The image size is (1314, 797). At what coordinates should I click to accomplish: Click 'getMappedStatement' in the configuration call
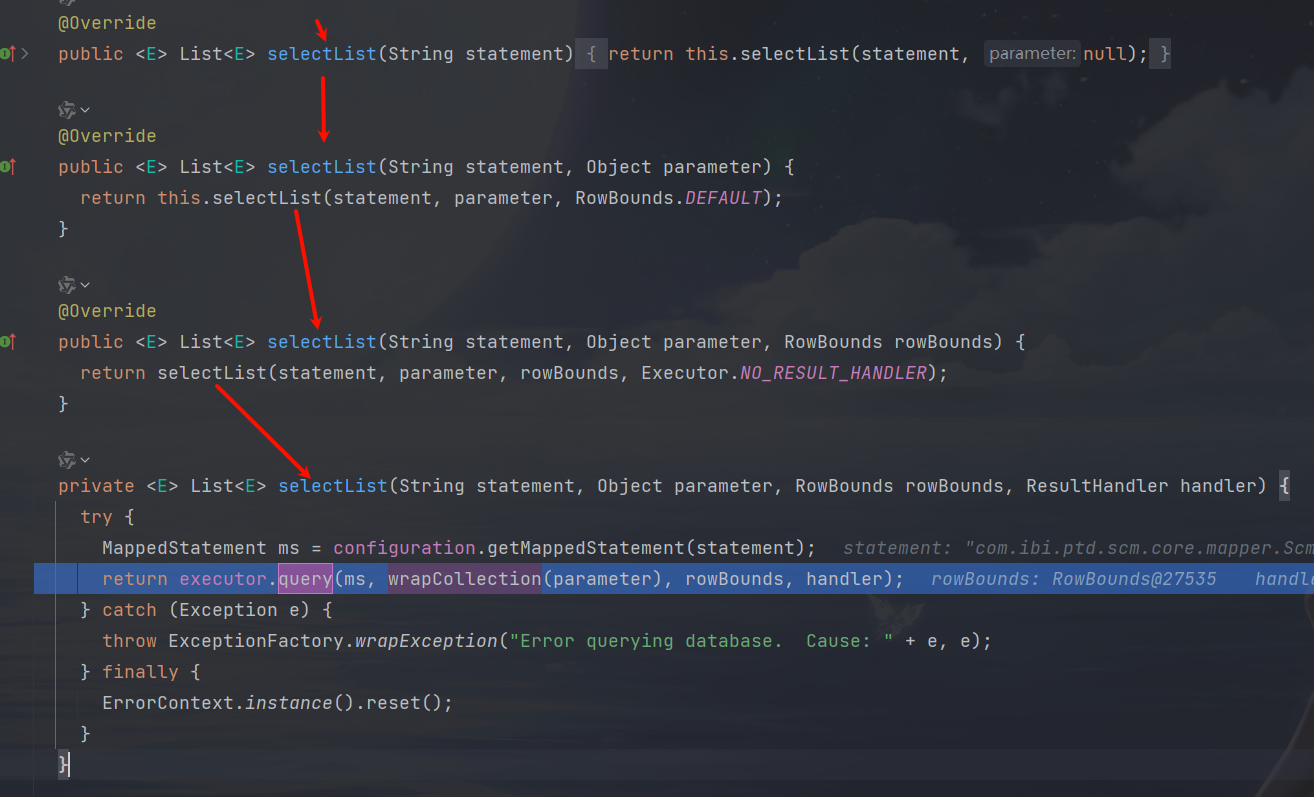coord(588,548)
